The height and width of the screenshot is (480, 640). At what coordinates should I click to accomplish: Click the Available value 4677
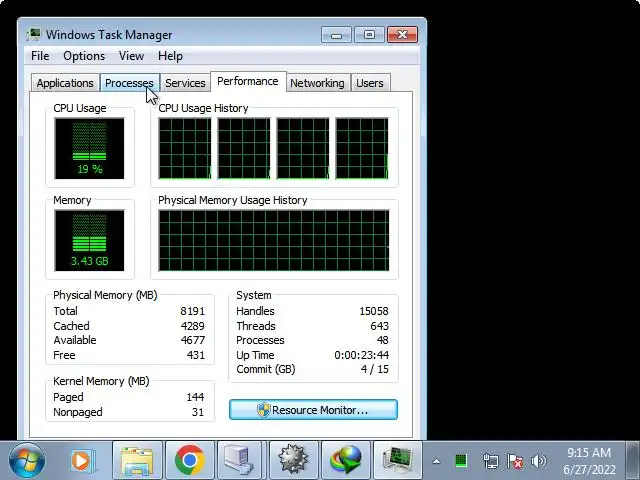(193, 340)
